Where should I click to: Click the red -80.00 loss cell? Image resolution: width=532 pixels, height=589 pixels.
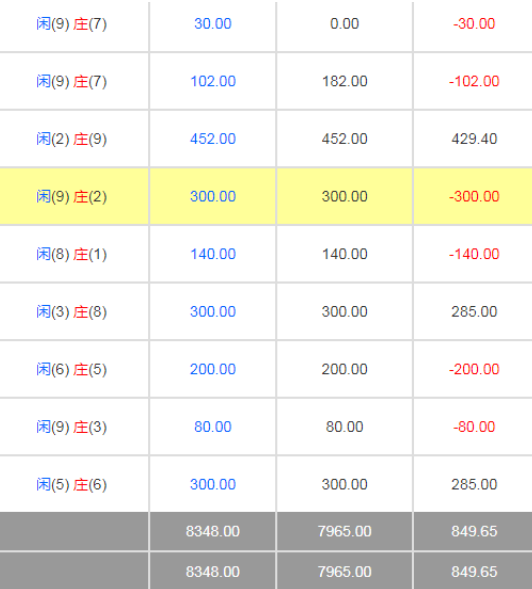(x=474, y=427)
